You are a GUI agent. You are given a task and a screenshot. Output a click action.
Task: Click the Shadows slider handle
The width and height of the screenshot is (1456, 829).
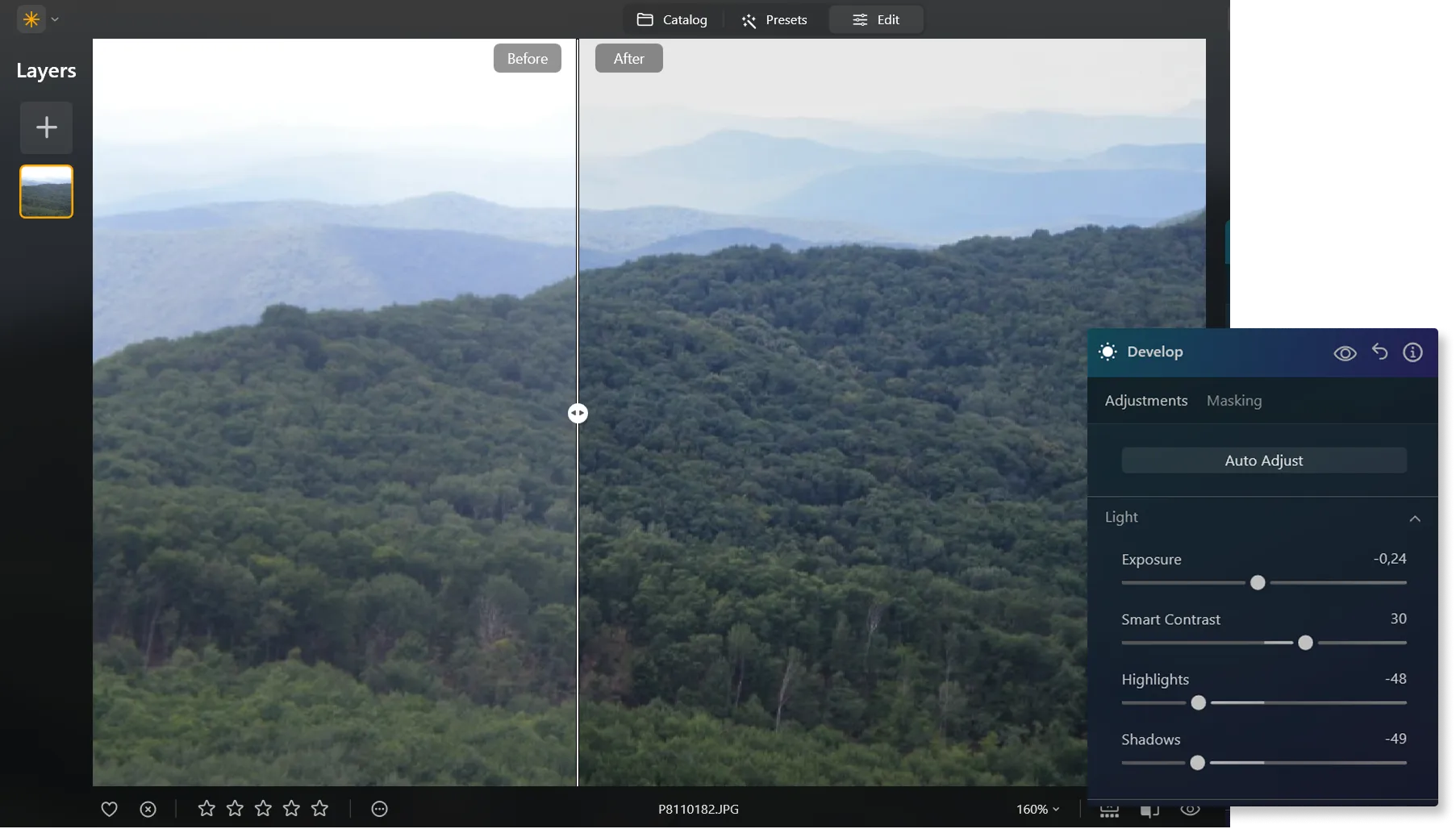[x=1198, y=763]
